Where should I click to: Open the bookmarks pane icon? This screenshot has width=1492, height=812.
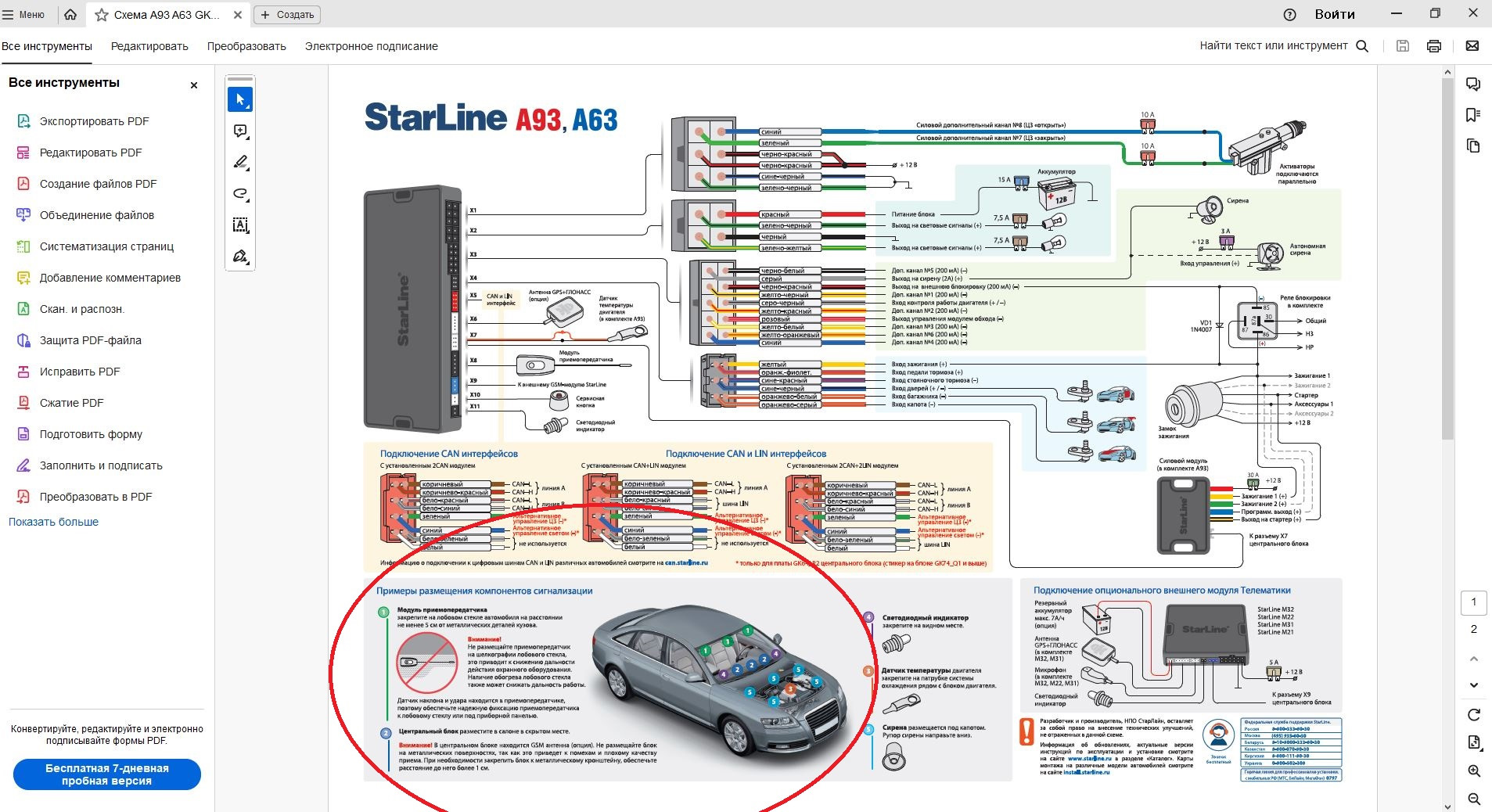pyautogui.click(x=1473, y=115)
